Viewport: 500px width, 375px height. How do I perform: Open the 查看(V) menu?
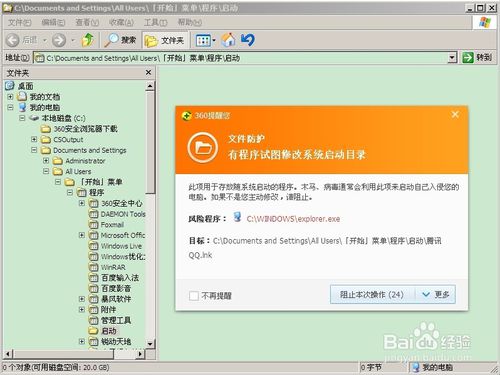(87, 22)
